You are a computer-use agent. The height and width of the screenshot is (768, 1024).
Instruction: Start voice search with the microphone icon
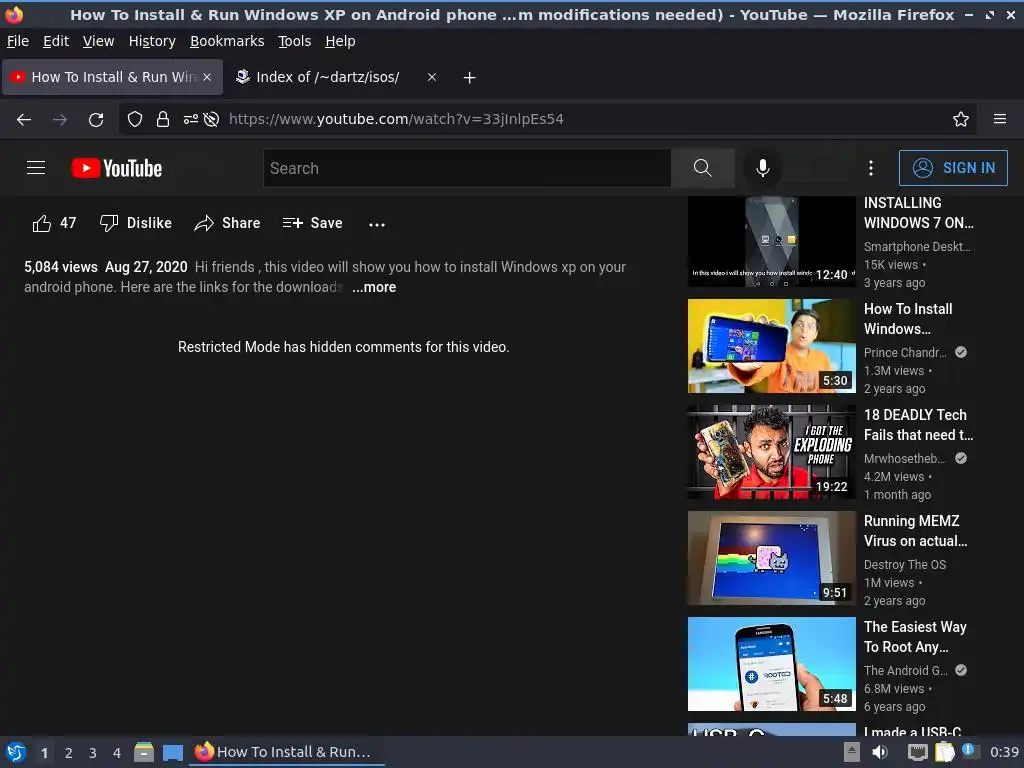click(x=762, y=168)
